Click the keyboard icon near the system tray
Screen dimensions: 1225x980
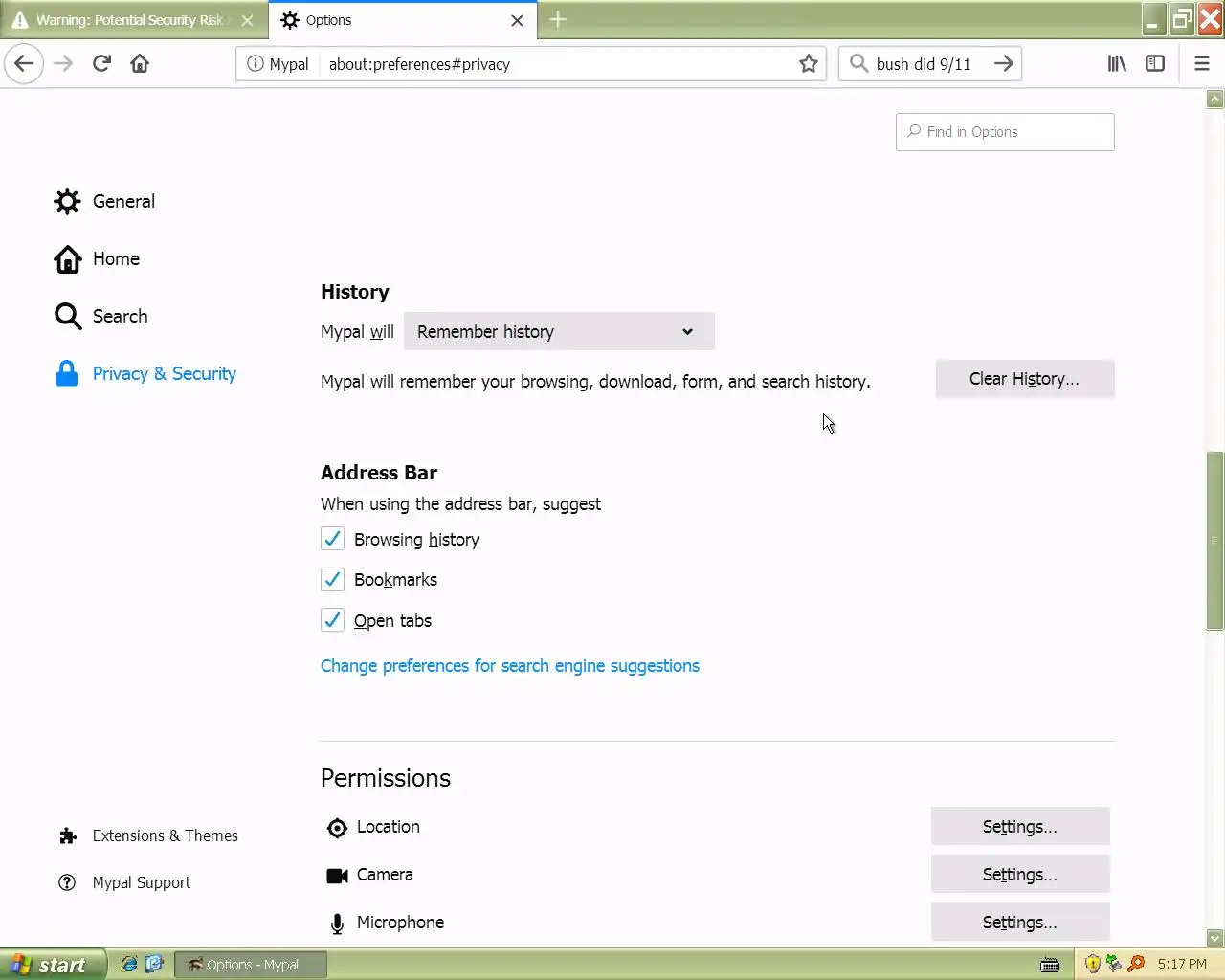tap(1050, 965)
